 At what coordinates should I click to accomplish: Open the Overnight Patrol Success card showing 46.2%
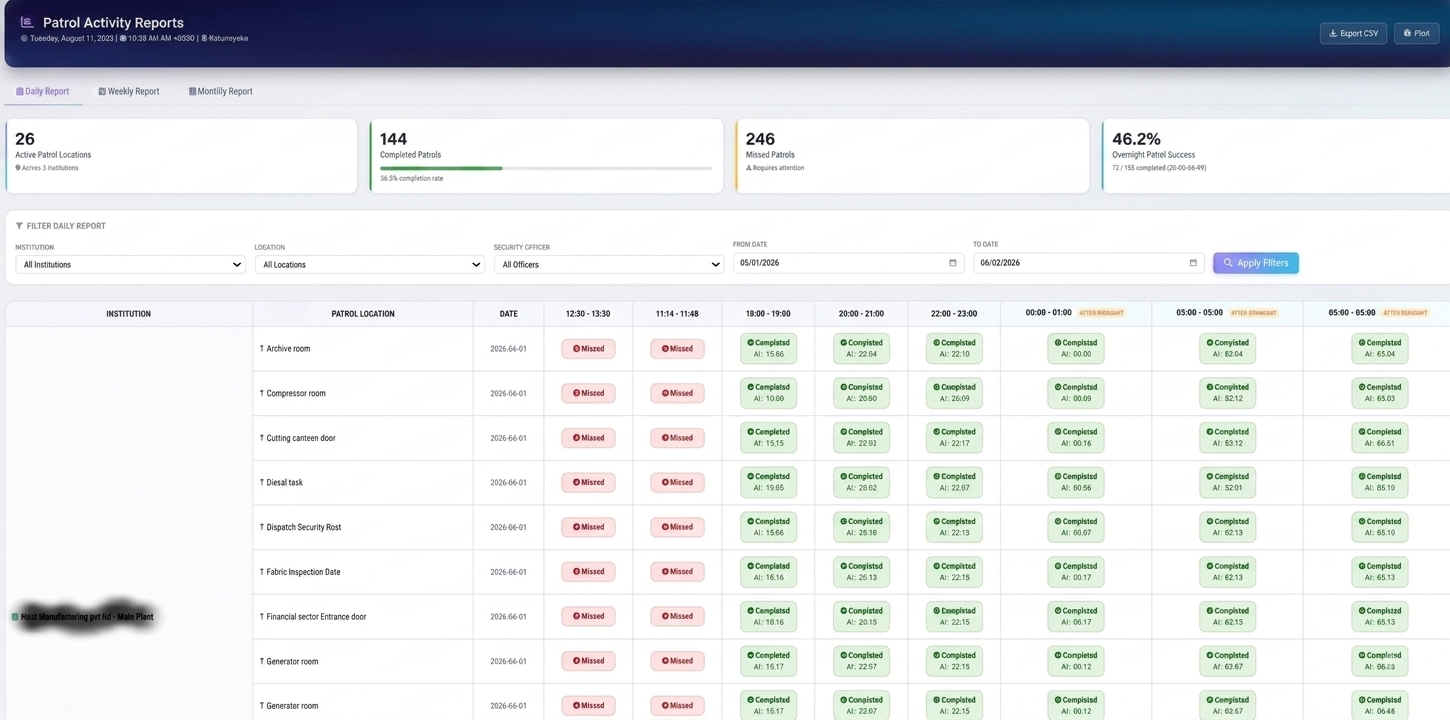pyautogui.click(x=1276, y=156)
